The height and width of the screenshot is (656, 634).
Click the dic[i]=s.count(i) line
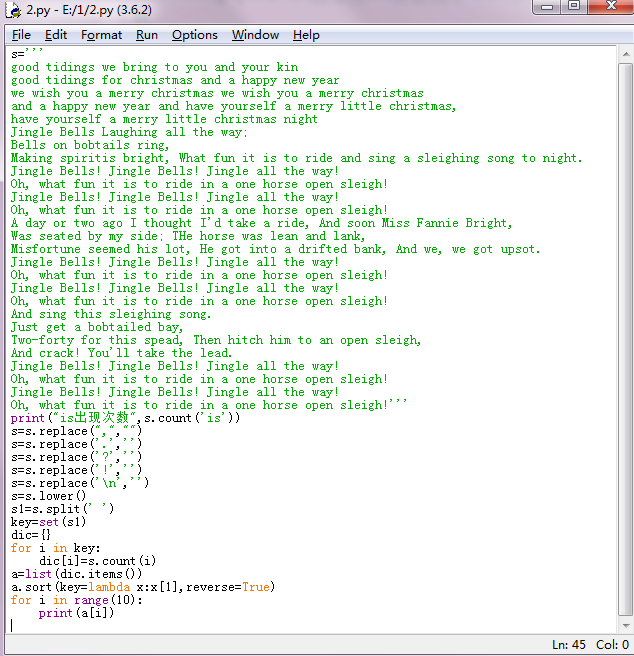pyautogui.click(x=98, y=561)
